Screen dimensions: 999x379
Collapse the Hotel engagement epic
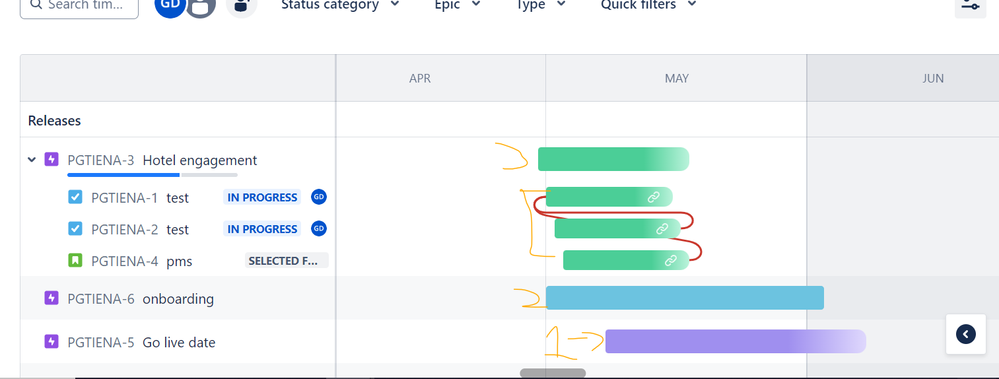[x=32, y=159]
